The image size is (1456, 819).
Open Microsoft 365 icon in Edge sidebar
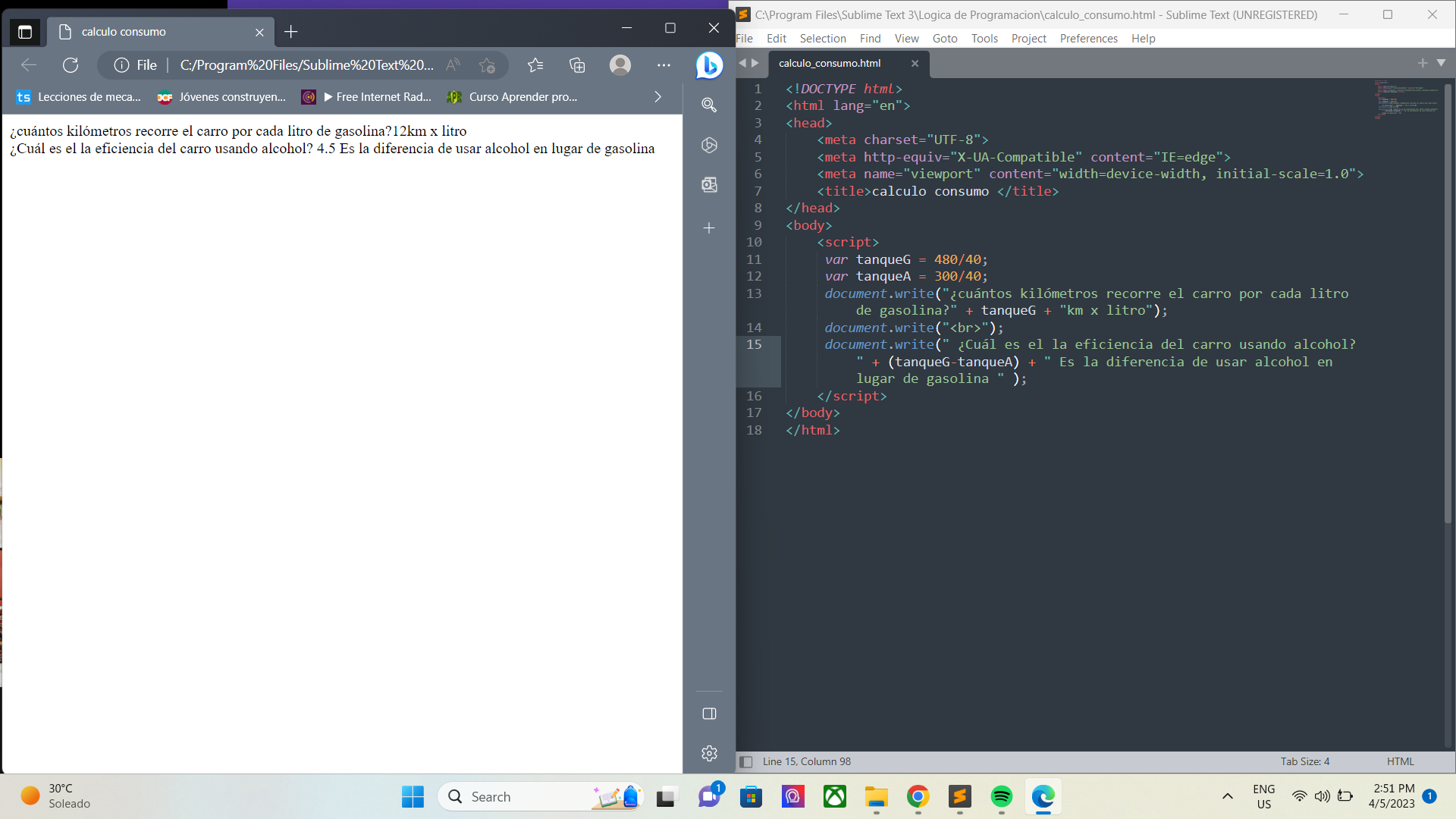point(709,145)
